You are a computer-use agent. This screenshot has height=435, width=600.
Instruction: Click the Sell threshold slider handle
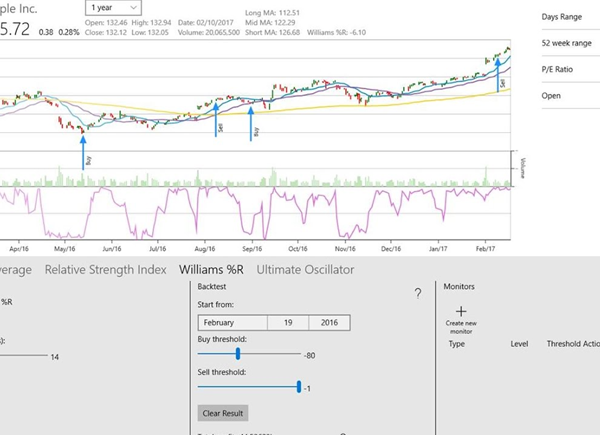coord(298,387)
